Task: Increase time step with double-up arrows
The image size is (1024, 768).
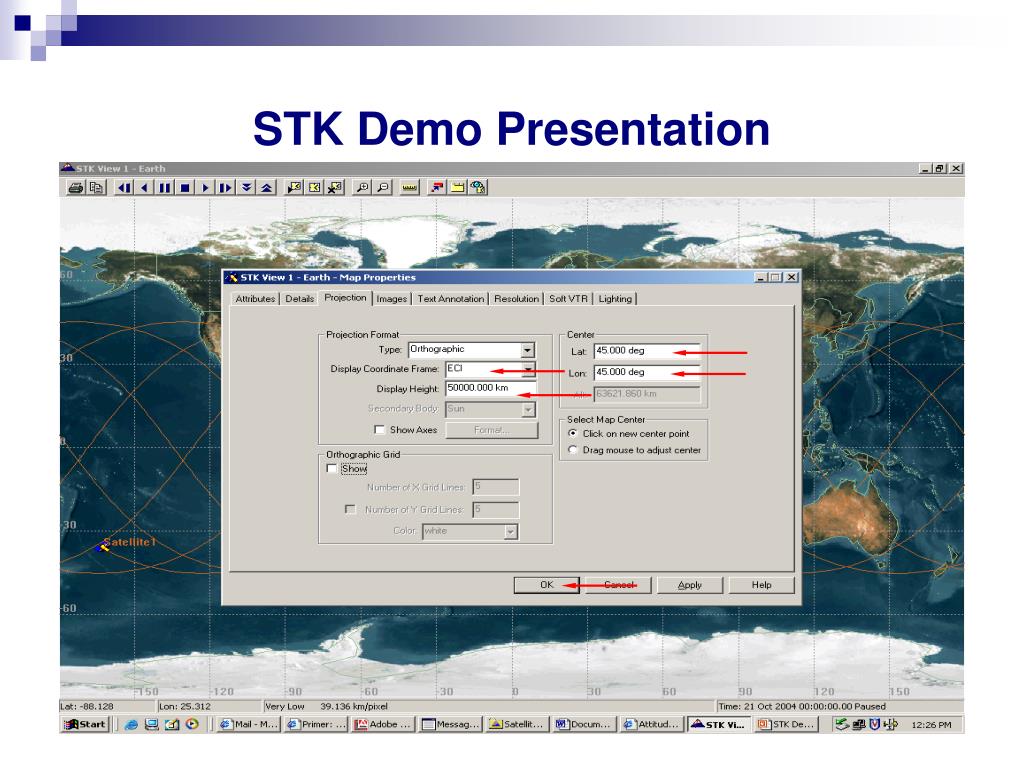Action: 266,188
